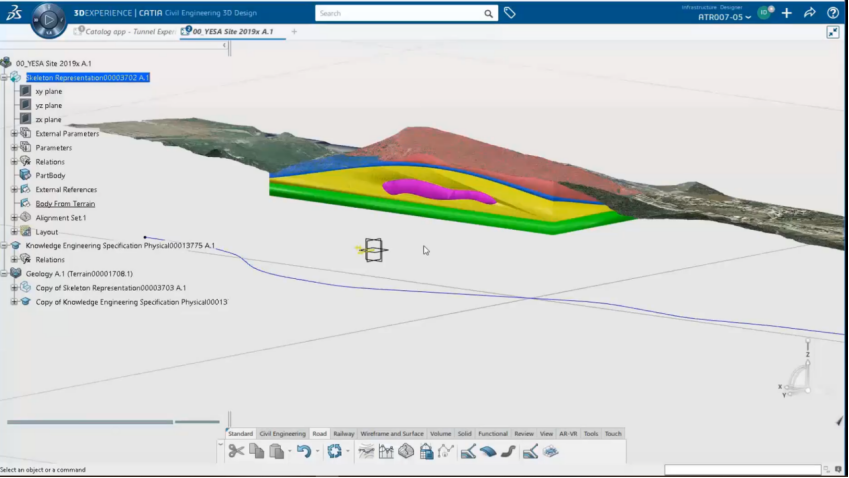
Task: Click the Cut scissors icon
Action: pos(236,452)
